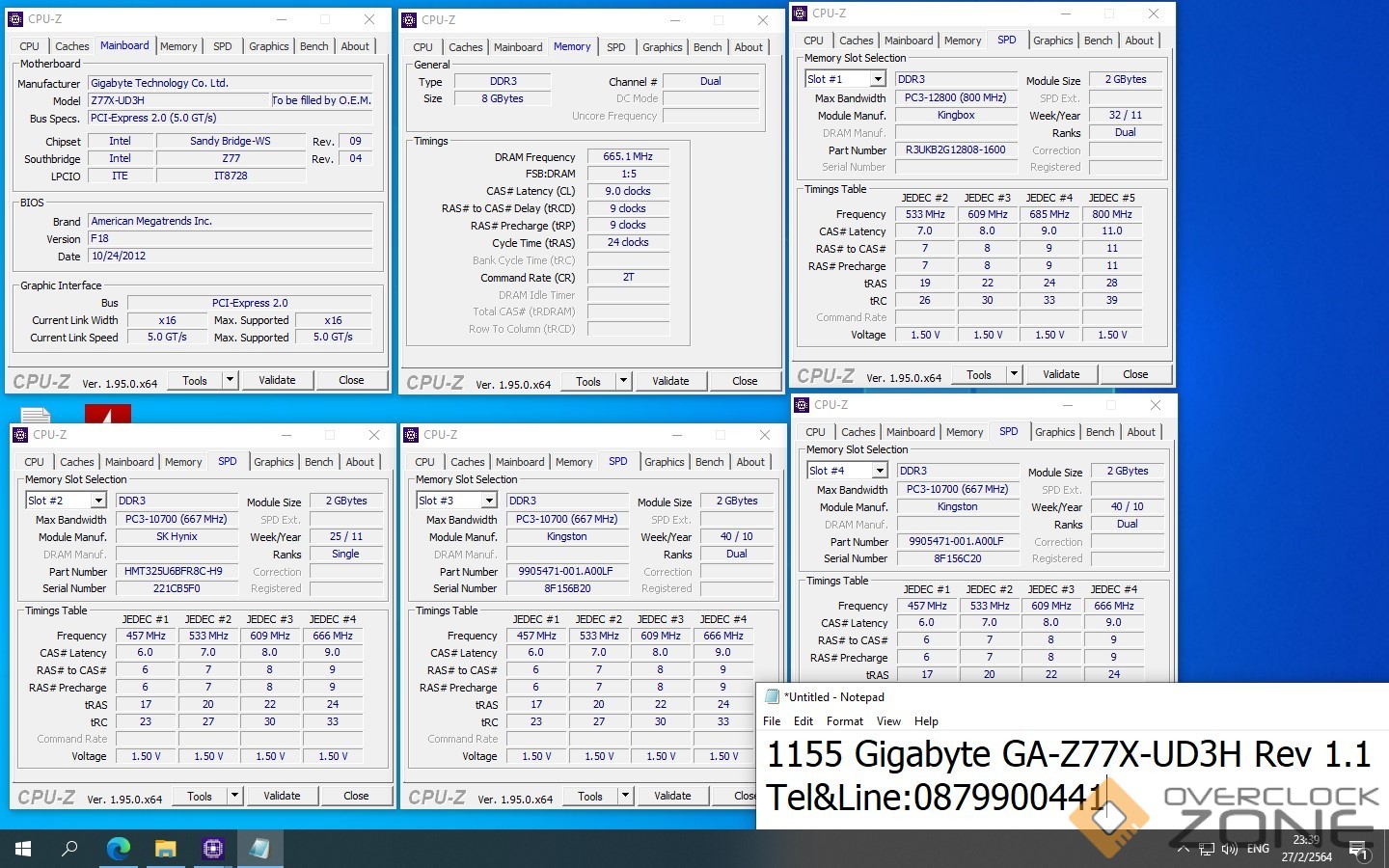The width and height of the screenshot is (1389, 868).
Task: Open the Slot #2 memory slot dropdown
Action: pyautogui.click(x=97, y=501)
